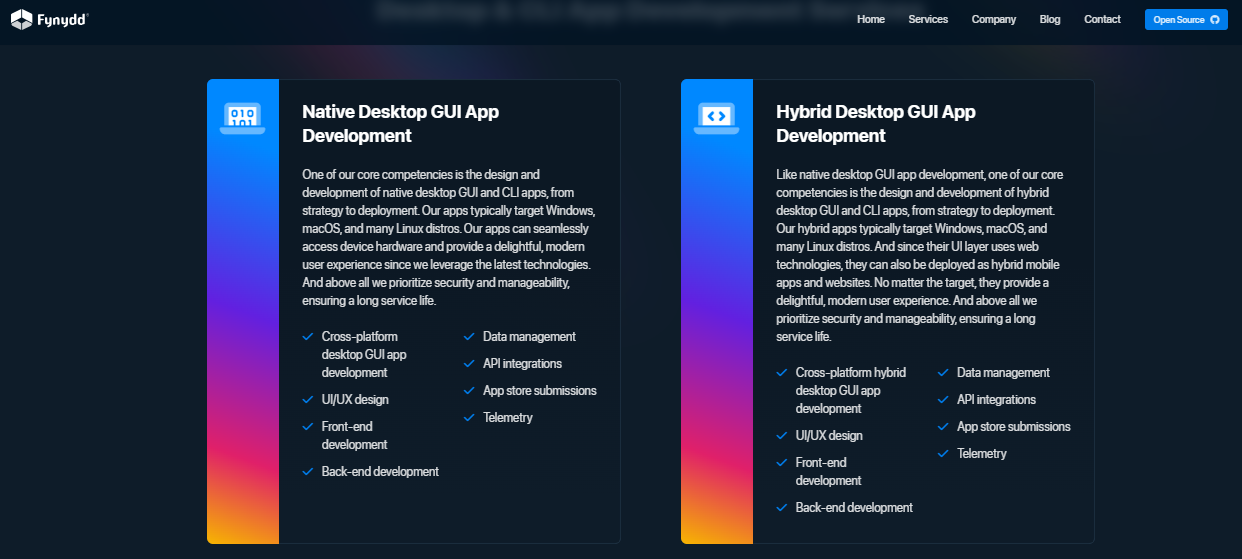
Task: Go to the Home page
Action: 870,19
